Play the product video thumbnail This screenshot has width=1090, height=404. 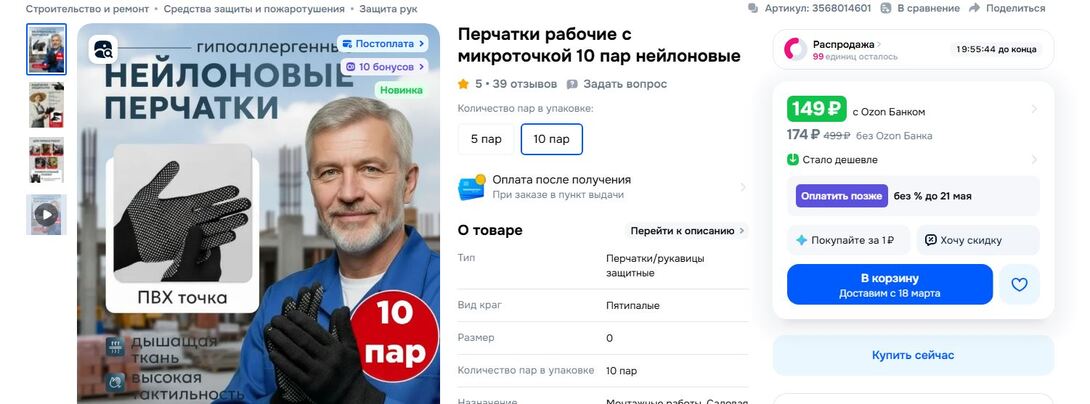pyautogui.click(x=47, y=214)
